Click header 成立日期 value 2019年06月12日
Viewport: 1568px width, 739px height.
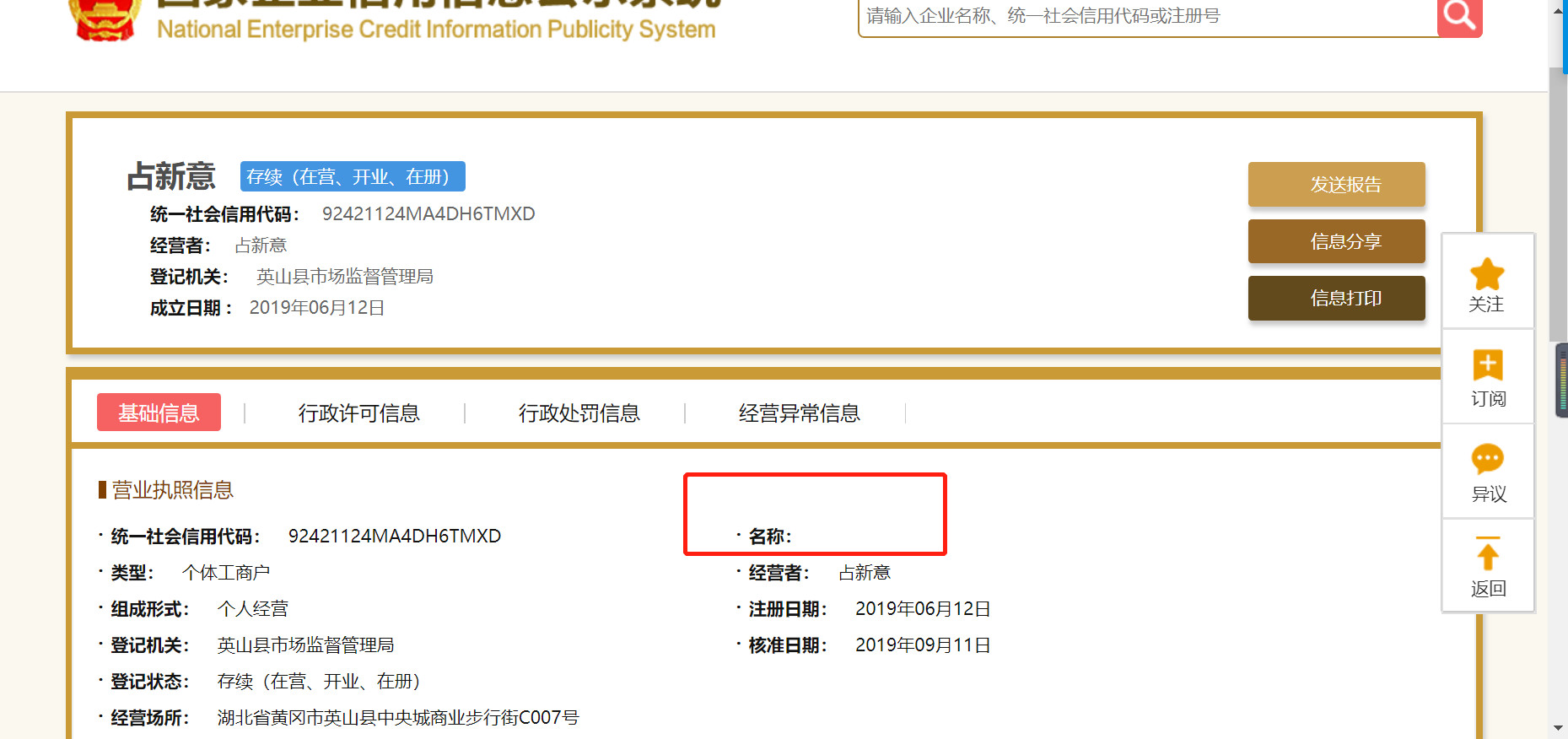pyautogui.click(x=317, y=308)
